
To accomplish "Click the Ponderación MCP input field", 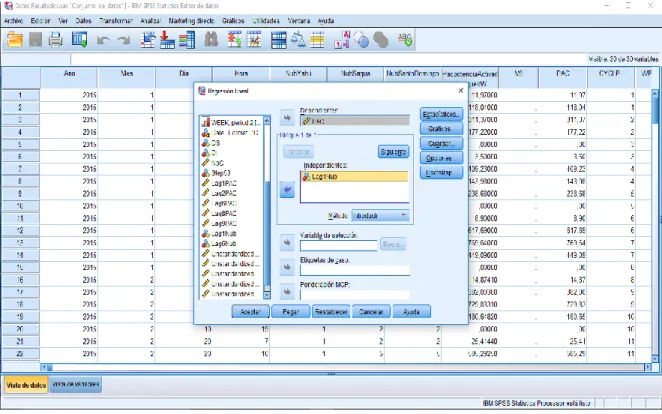I will pos(355,295).
